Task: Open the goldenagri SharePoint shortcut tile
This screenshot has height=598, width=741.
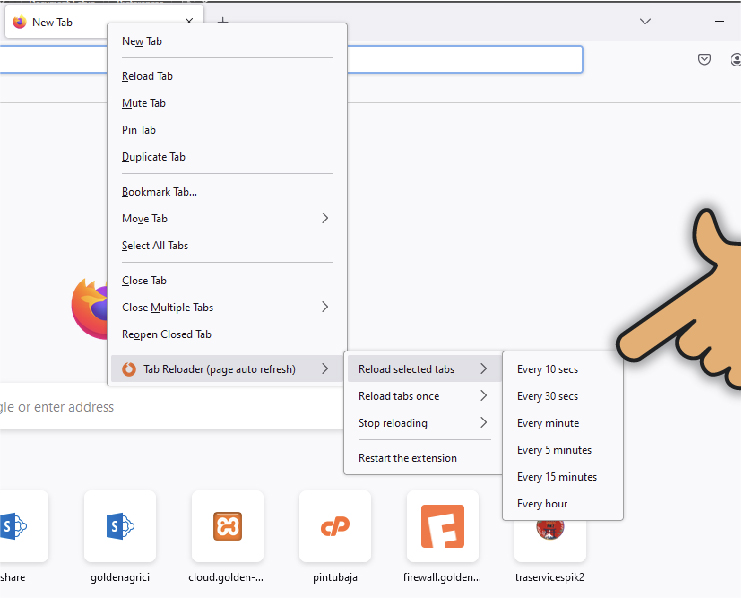Action: pos(119,526)
